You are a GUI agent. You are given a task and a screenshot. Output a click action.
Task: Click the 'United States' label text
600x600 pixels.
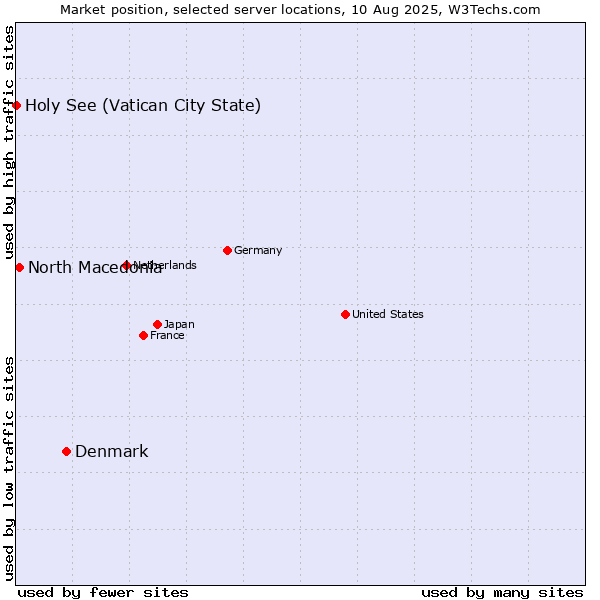coord(388,314)
